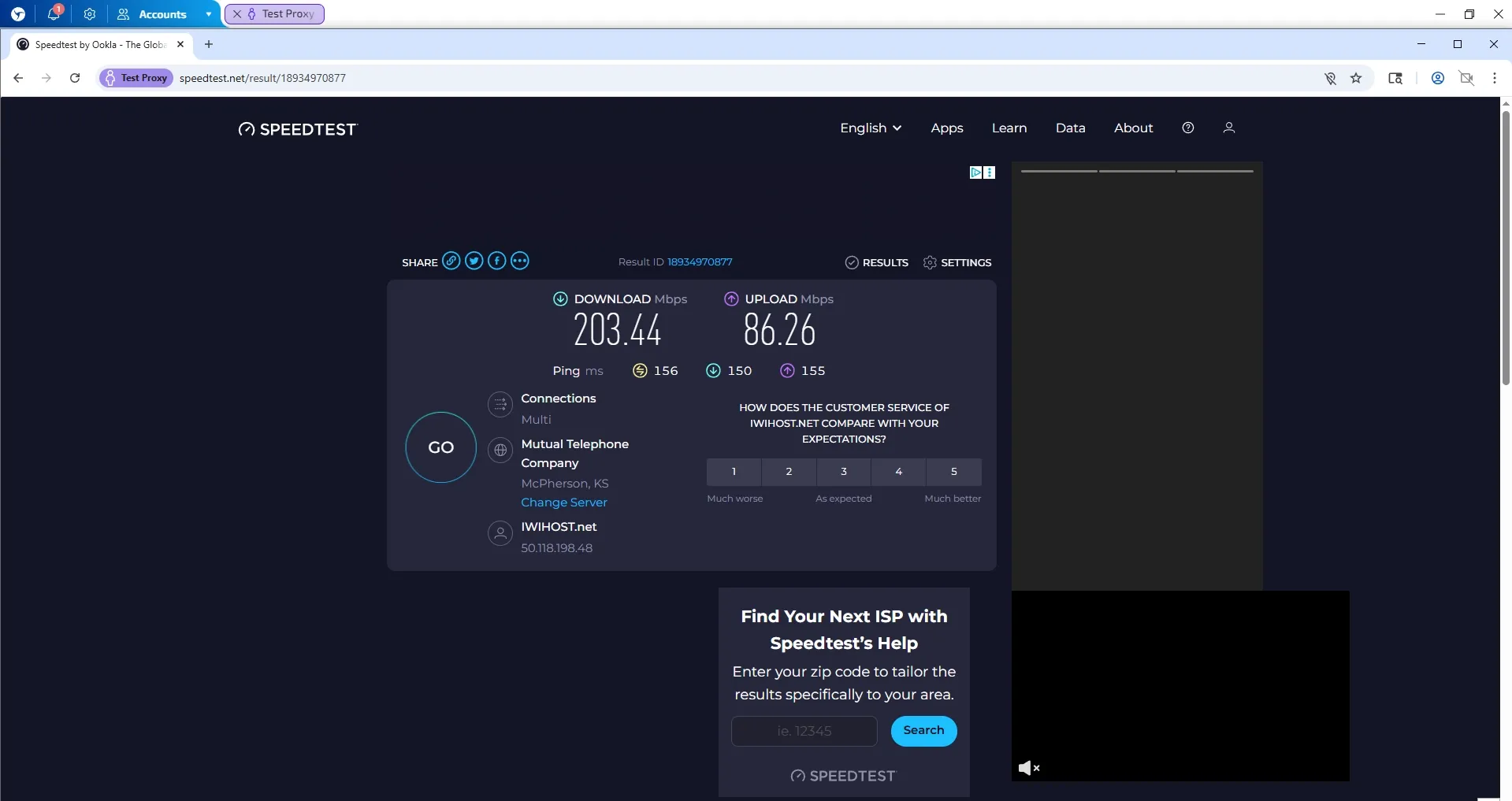This screenshot has width=1512, height=801.
Task: Select rating 5 Much better
Action: pos(953,472)
